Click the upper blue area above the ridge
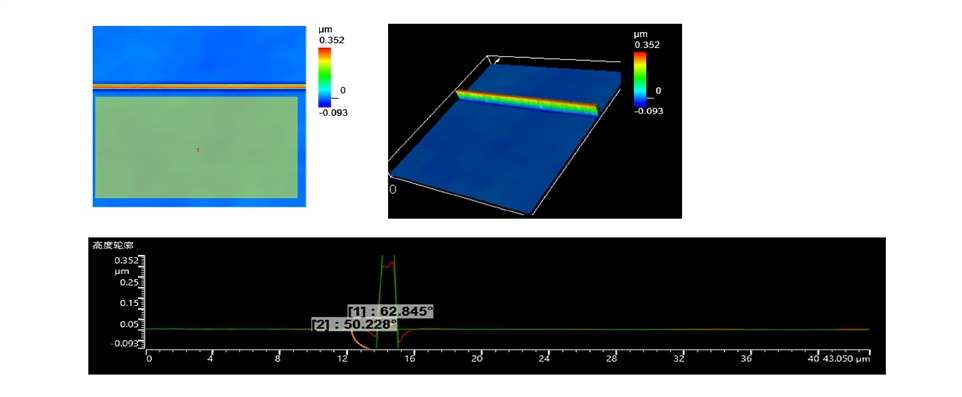Screen dimensions: 962x397 [199, 54]
